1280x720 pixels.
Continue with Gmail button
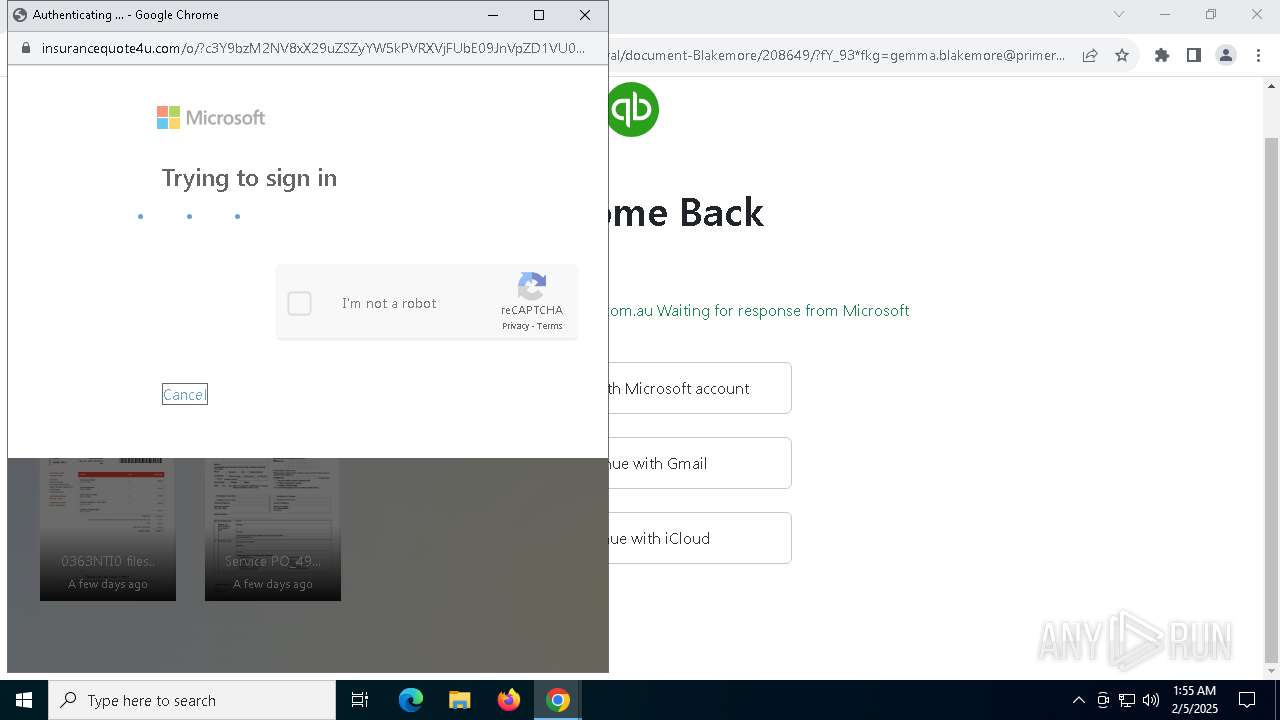tap(699, 463)
